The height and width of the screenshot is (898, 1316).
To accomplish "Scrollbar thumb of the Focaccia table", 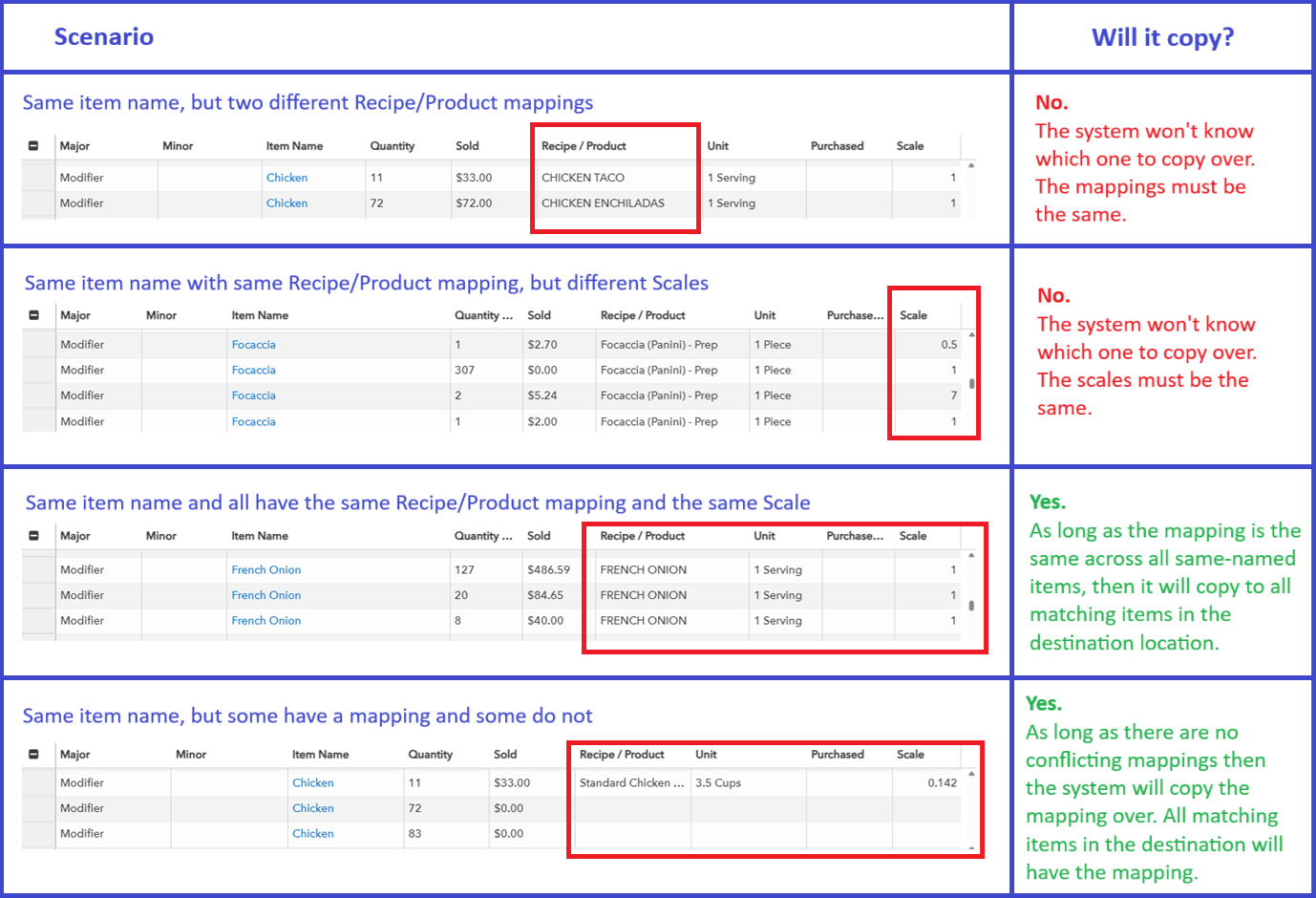I will (x=972, y=384).
